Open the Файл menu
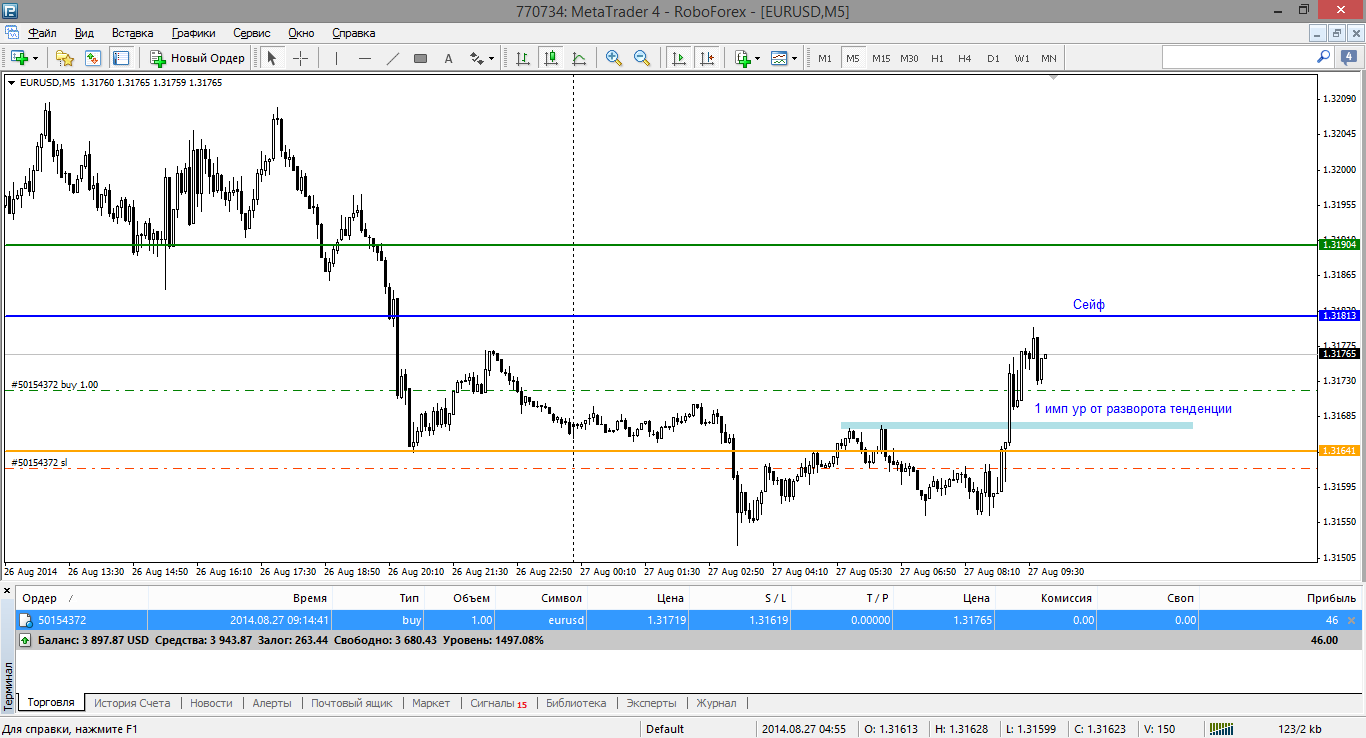This screenshot has height=738, width=1366. (x=43, y=33)
